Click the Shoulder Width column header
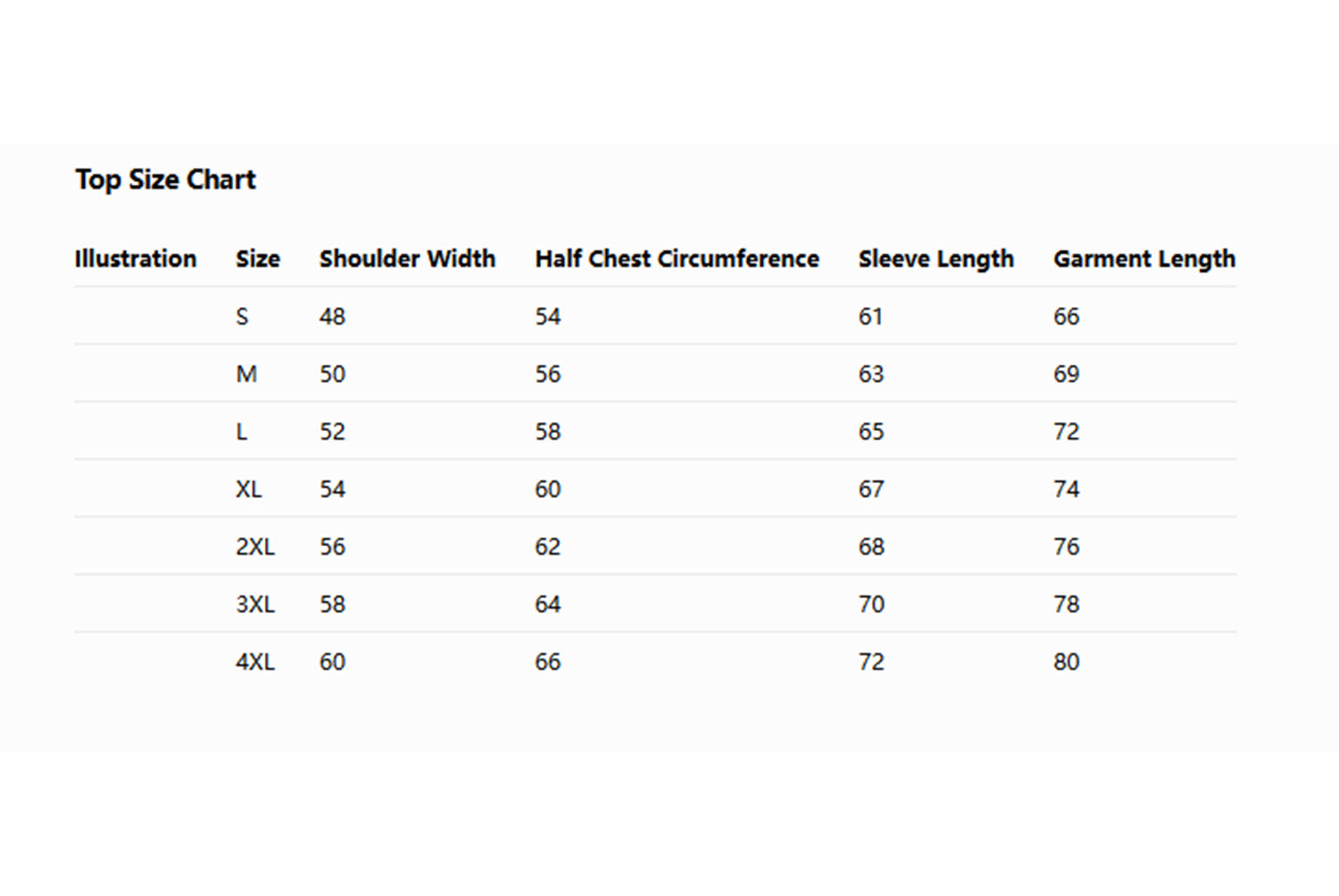 pos(407,259)
